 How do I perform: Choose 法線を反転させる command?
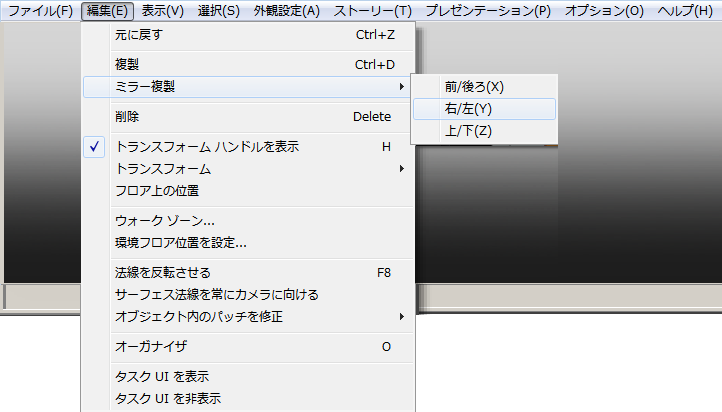point(249,273)
